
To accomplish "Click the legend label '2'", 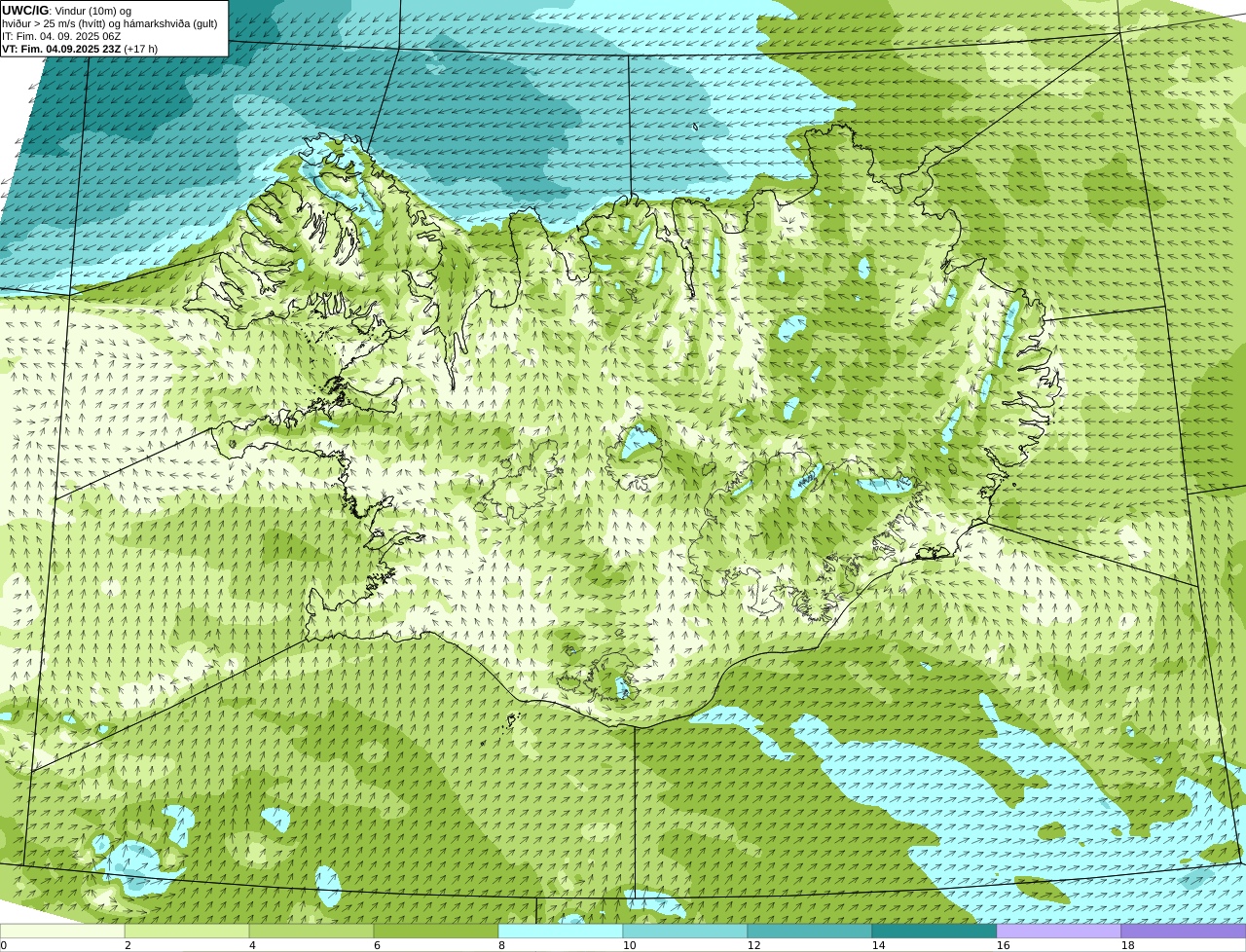I will [128, 945].
